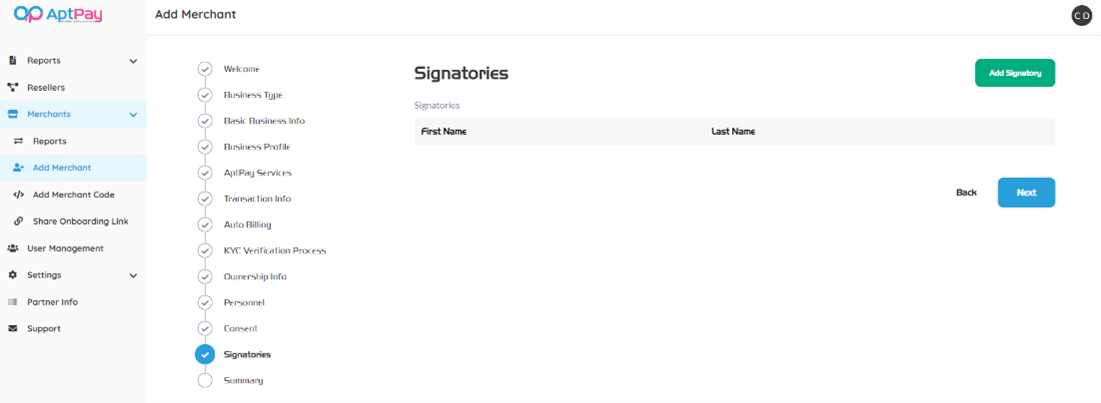Click the Support envelope icon

click(13, 328)
